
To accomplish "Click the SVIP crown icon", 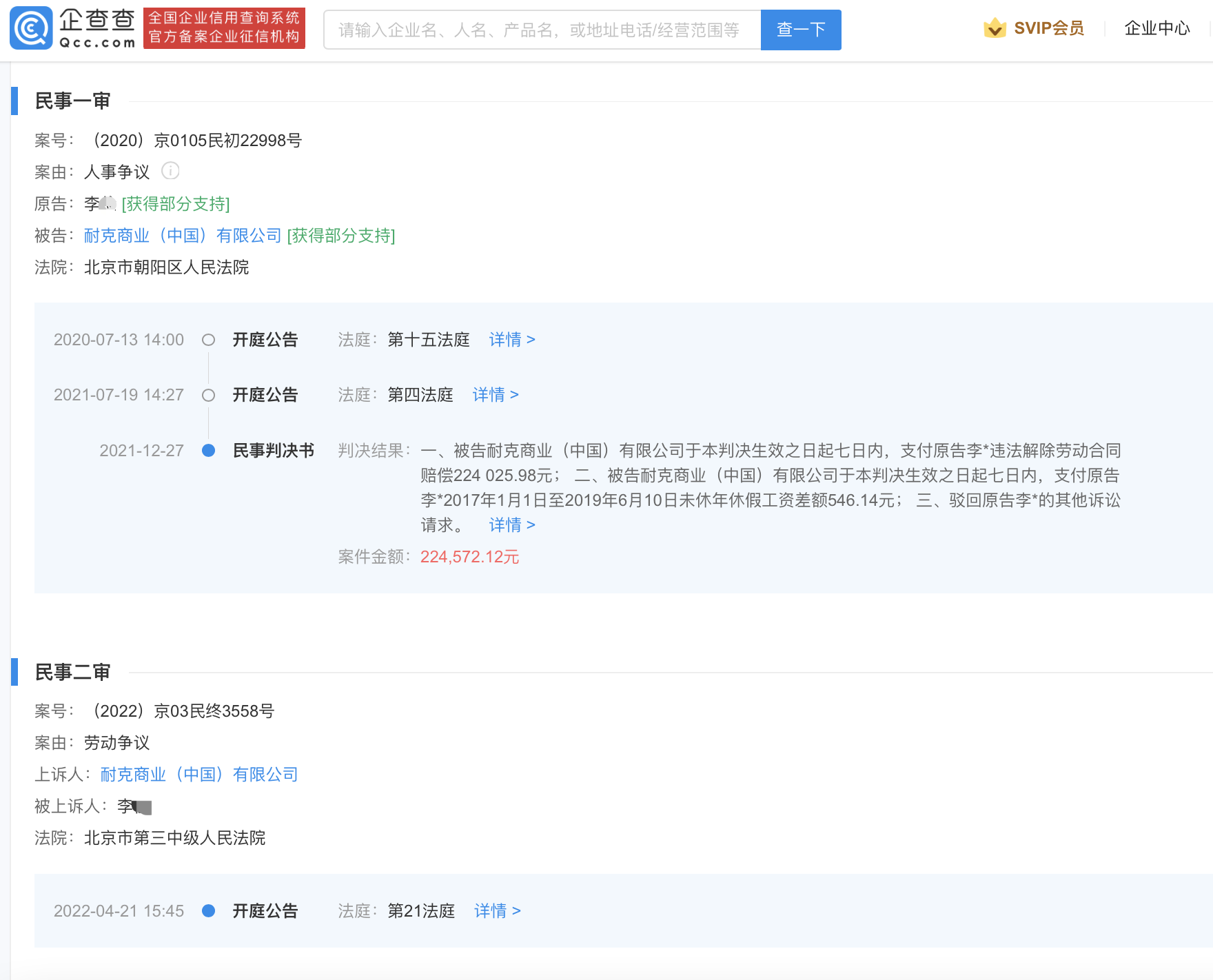I will (995, 28).
